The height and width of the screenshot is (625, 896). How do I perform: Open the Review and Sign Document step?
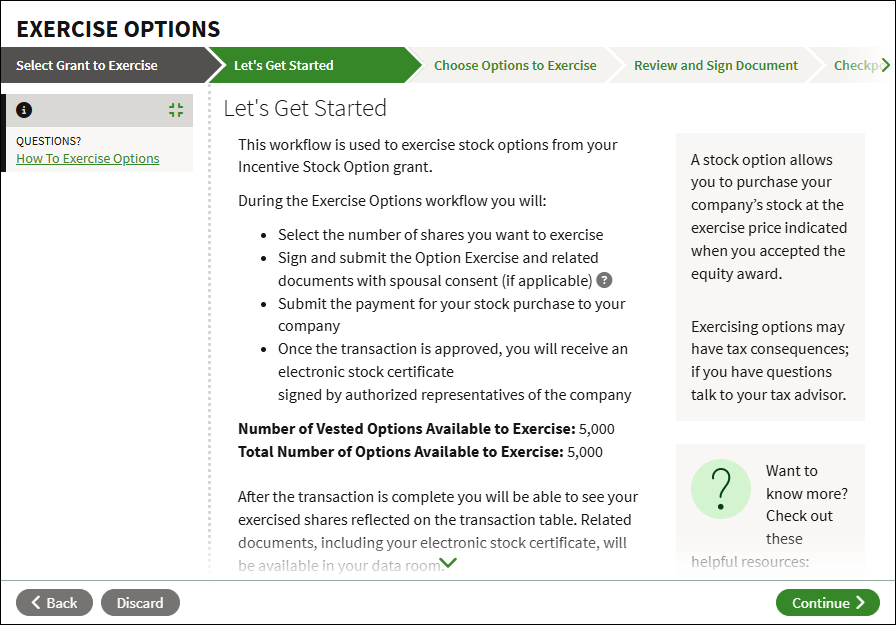716,66
